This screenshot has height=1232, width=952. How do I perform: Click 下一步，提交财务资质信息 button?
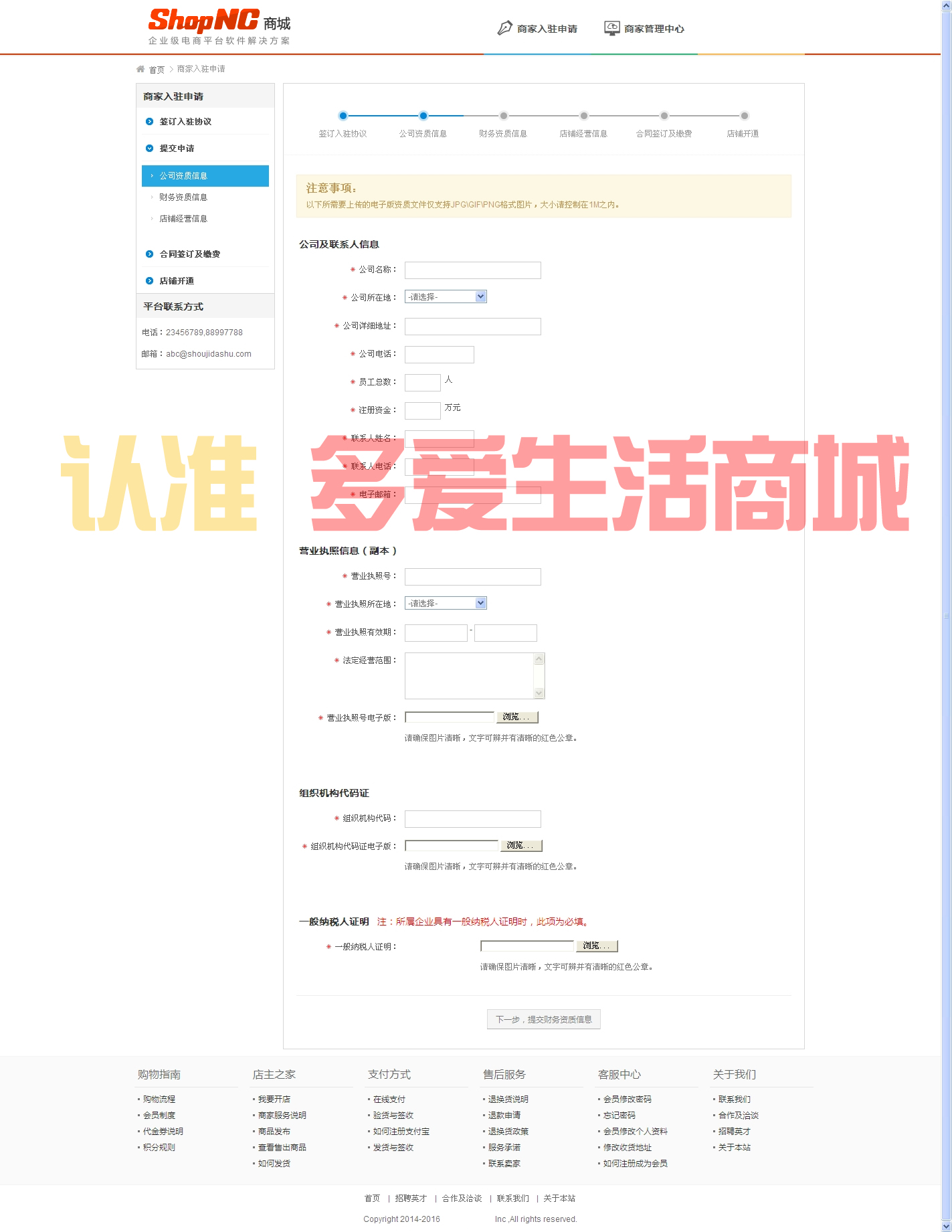point(544,1019)
